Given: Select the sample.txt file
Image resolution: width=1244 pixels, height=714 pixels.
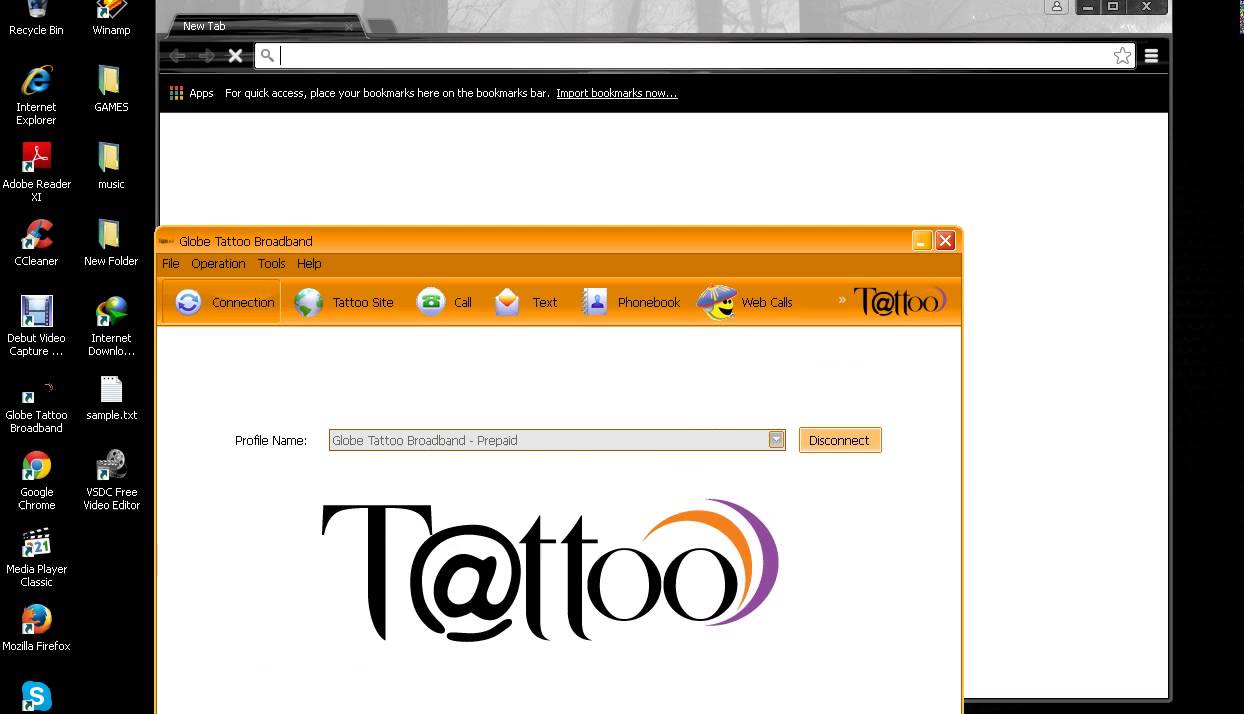Looking at the screenshot, I should 111,397.
